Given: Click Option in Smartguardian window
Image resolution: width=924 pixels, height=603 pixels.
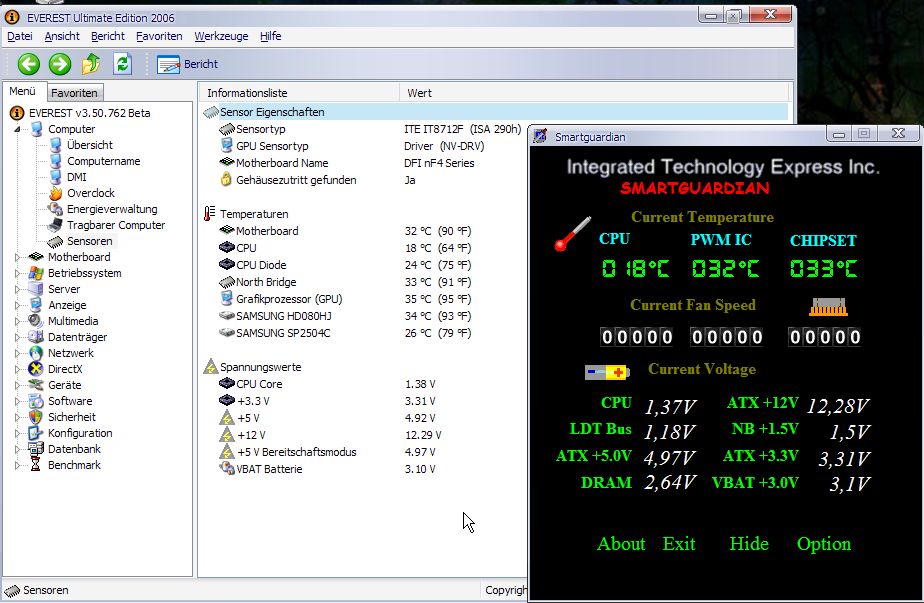Looking at the screenshot, I should pos(824,543).
